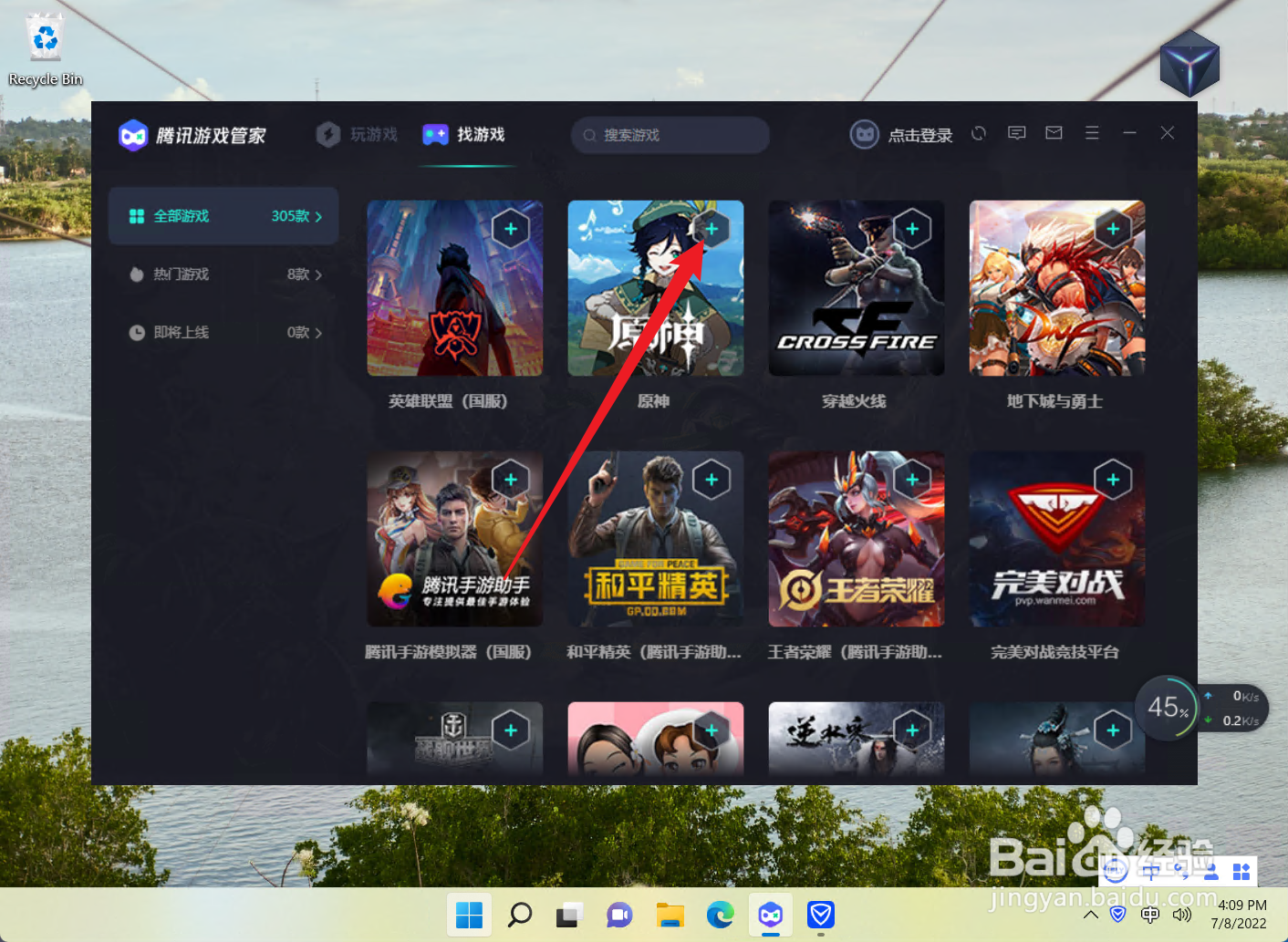The height and width of the screenshot is (942, 1288).
Task: Add 英雄联盟 with its plus icon
Action: point(511,229)
